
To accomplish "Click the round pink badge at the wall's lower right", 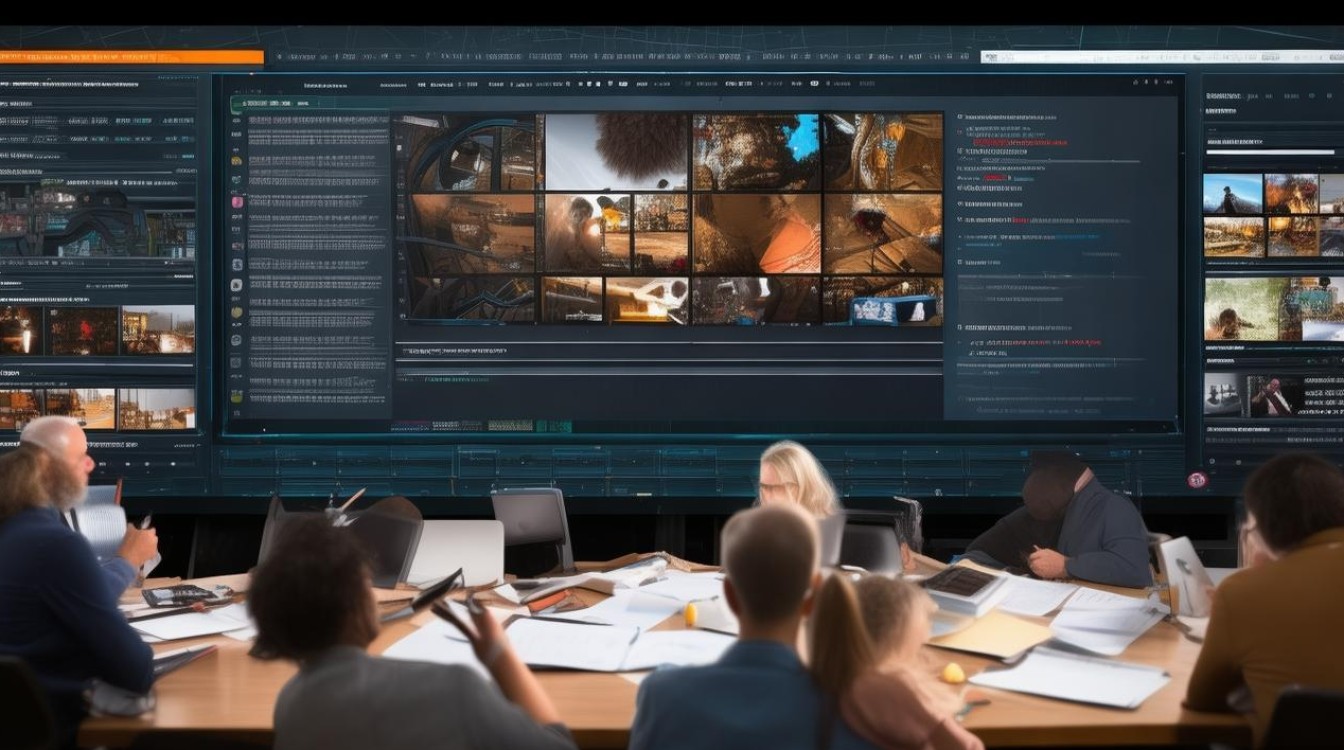I will pyautogui.click(x=1196, y=480).
